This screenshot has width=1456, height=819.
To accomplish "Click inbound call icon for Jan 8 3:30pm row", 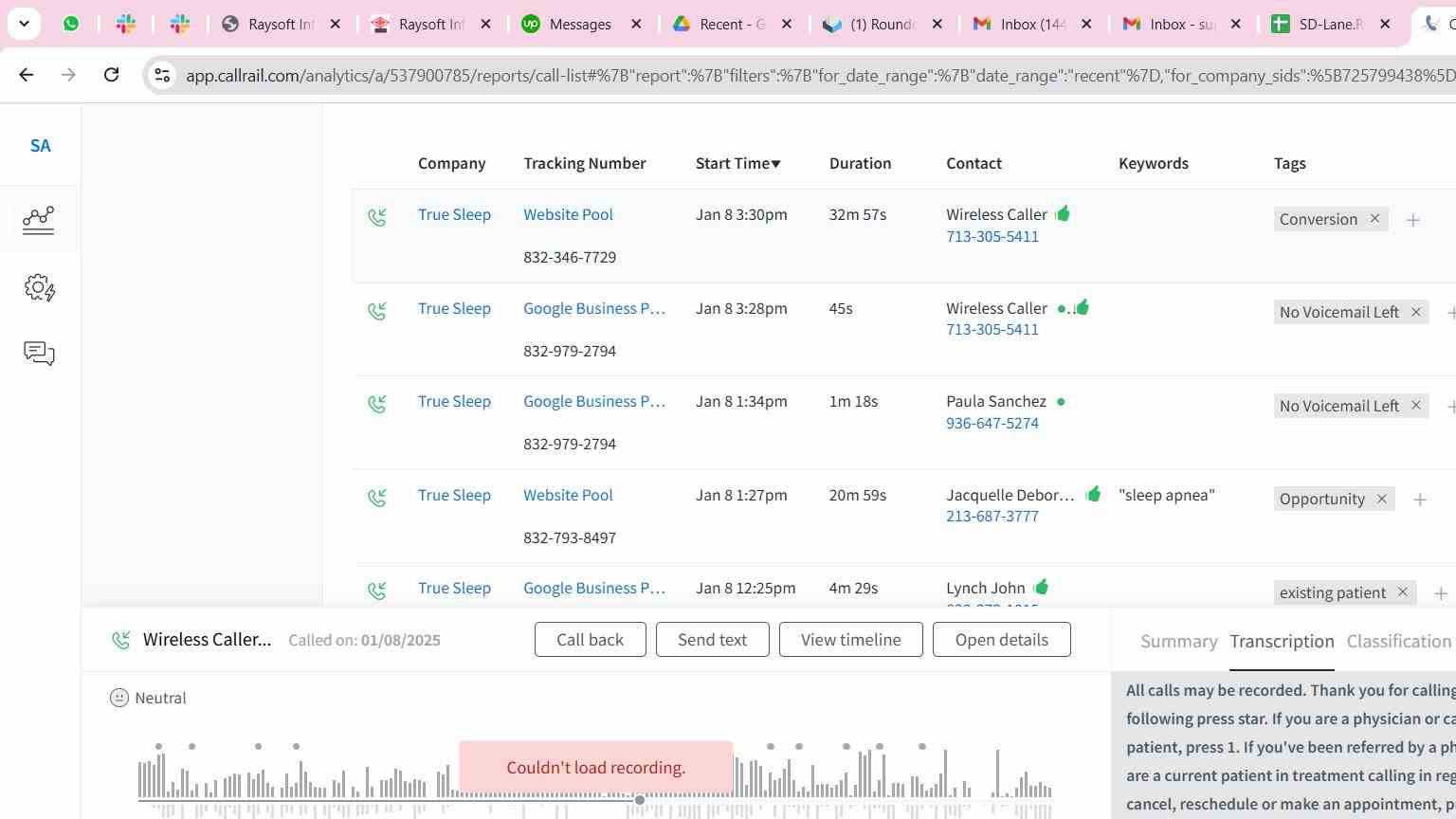I will pos(377,218).
